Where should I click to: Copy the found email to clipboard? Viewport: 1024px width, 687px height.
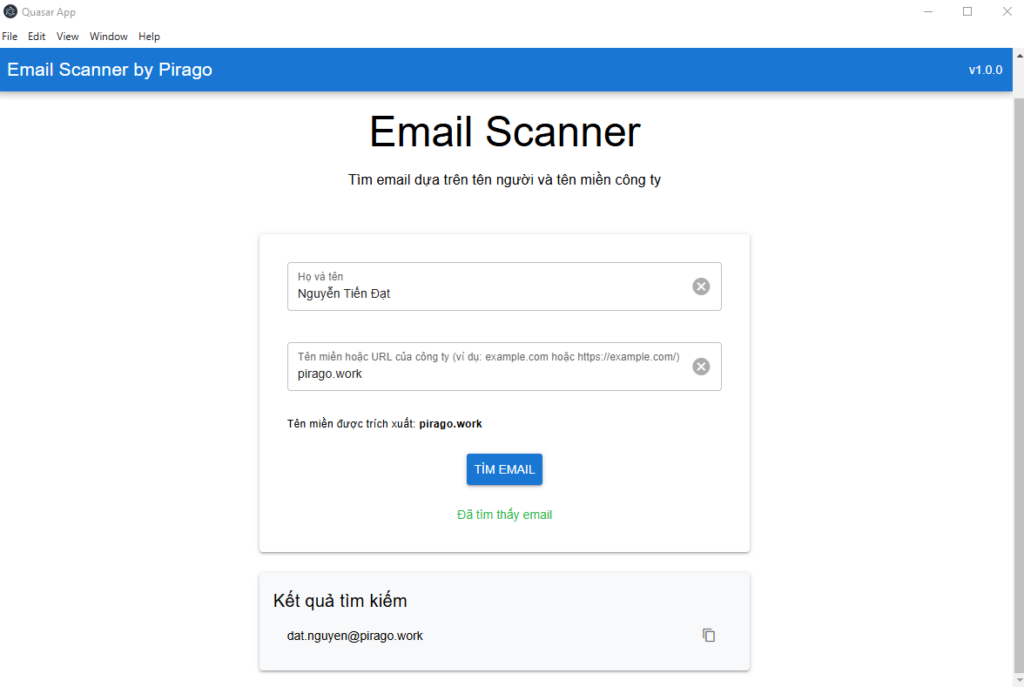point(709,635)
